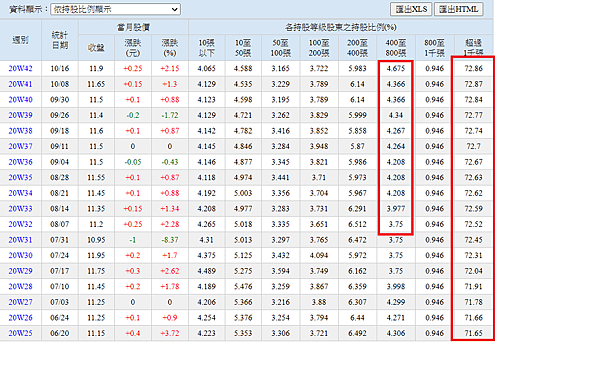Click the 10至50張 column header
Viewport: 600px width, 385px height.
pyautogui.click(x=243, y=48)
